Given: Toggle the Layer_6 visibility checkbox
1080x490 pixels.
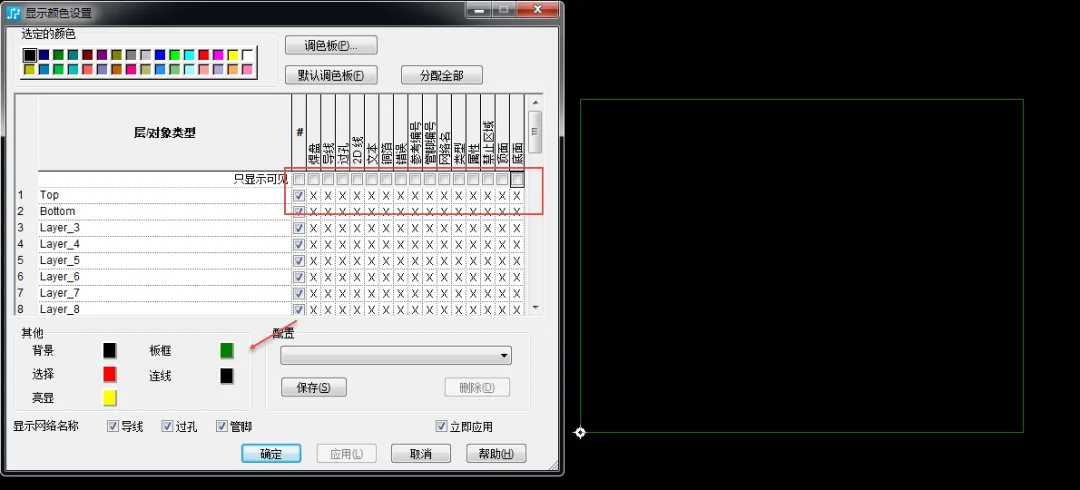Looking at the screenshot, I should pos(299,277).
